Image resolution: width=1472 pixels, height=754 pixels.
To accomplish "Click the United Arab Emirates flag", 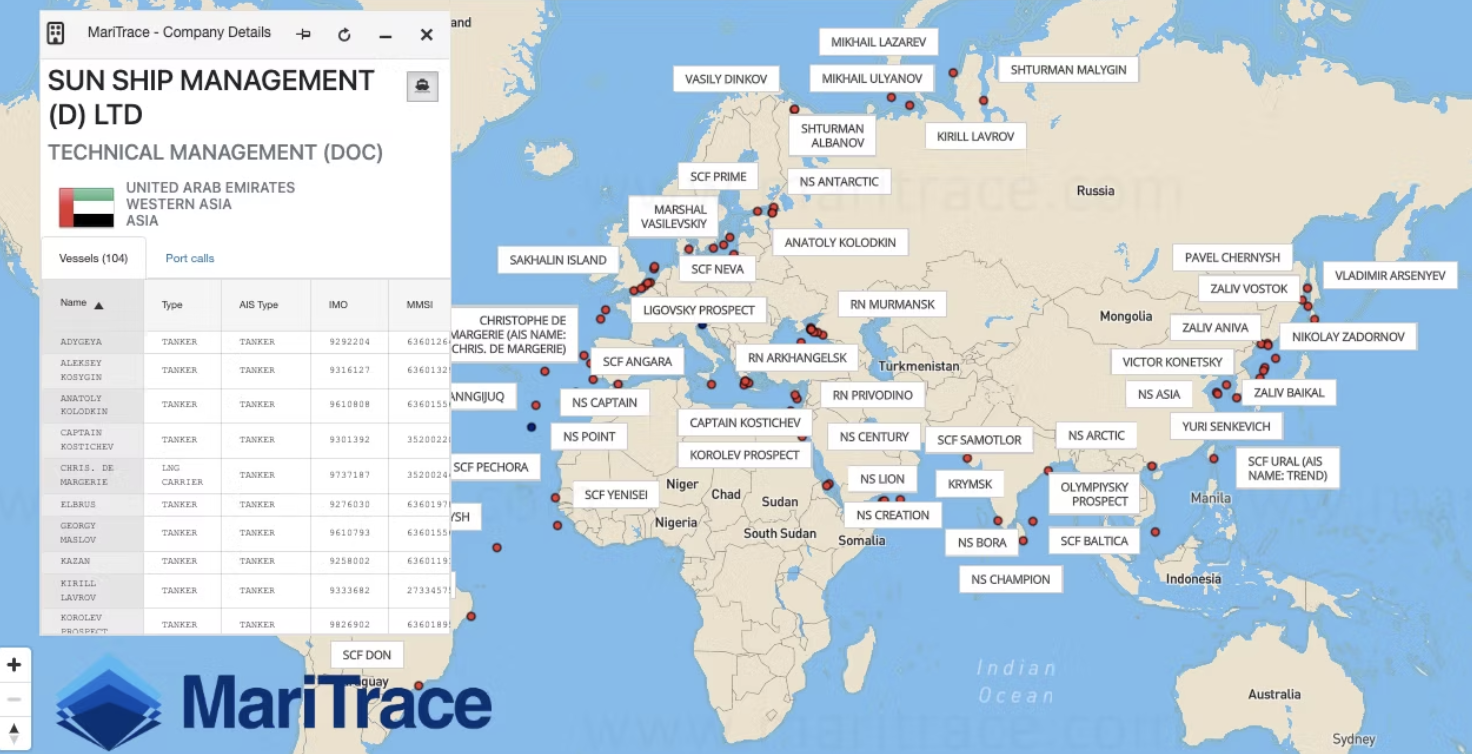I will pyautogui.click(x=87, y=207).
